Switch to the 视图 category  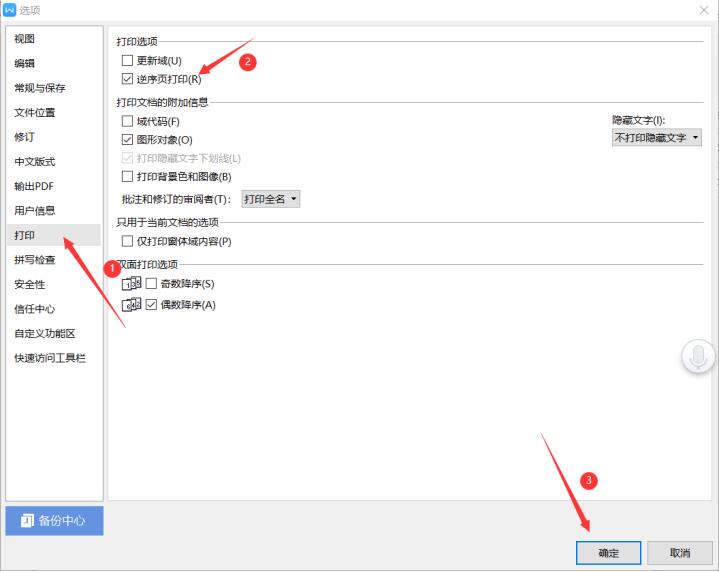54,39
